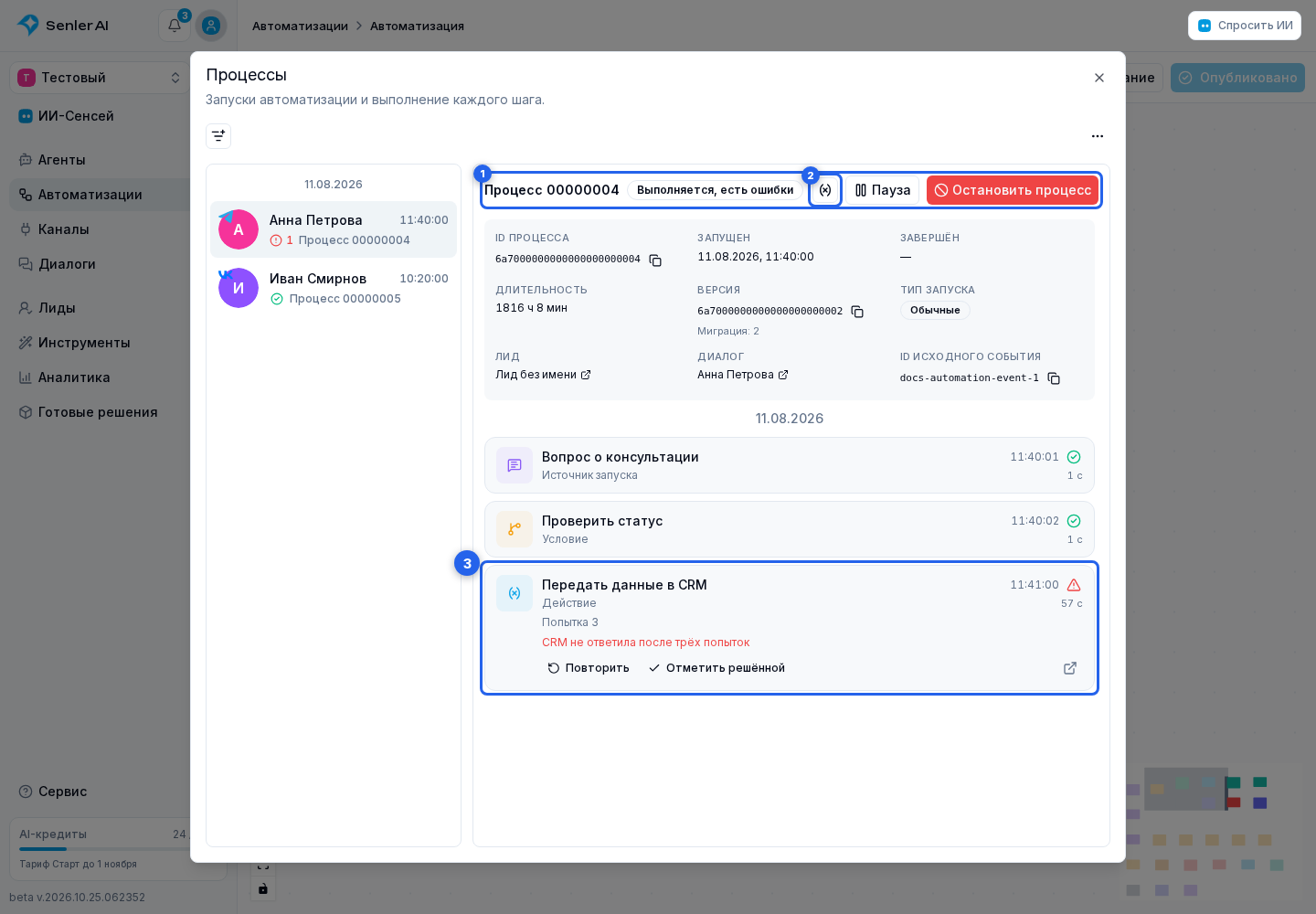Click the message icon of Вопрос о консультации
The image size is (1316, 914).
[x=515, y=465]
